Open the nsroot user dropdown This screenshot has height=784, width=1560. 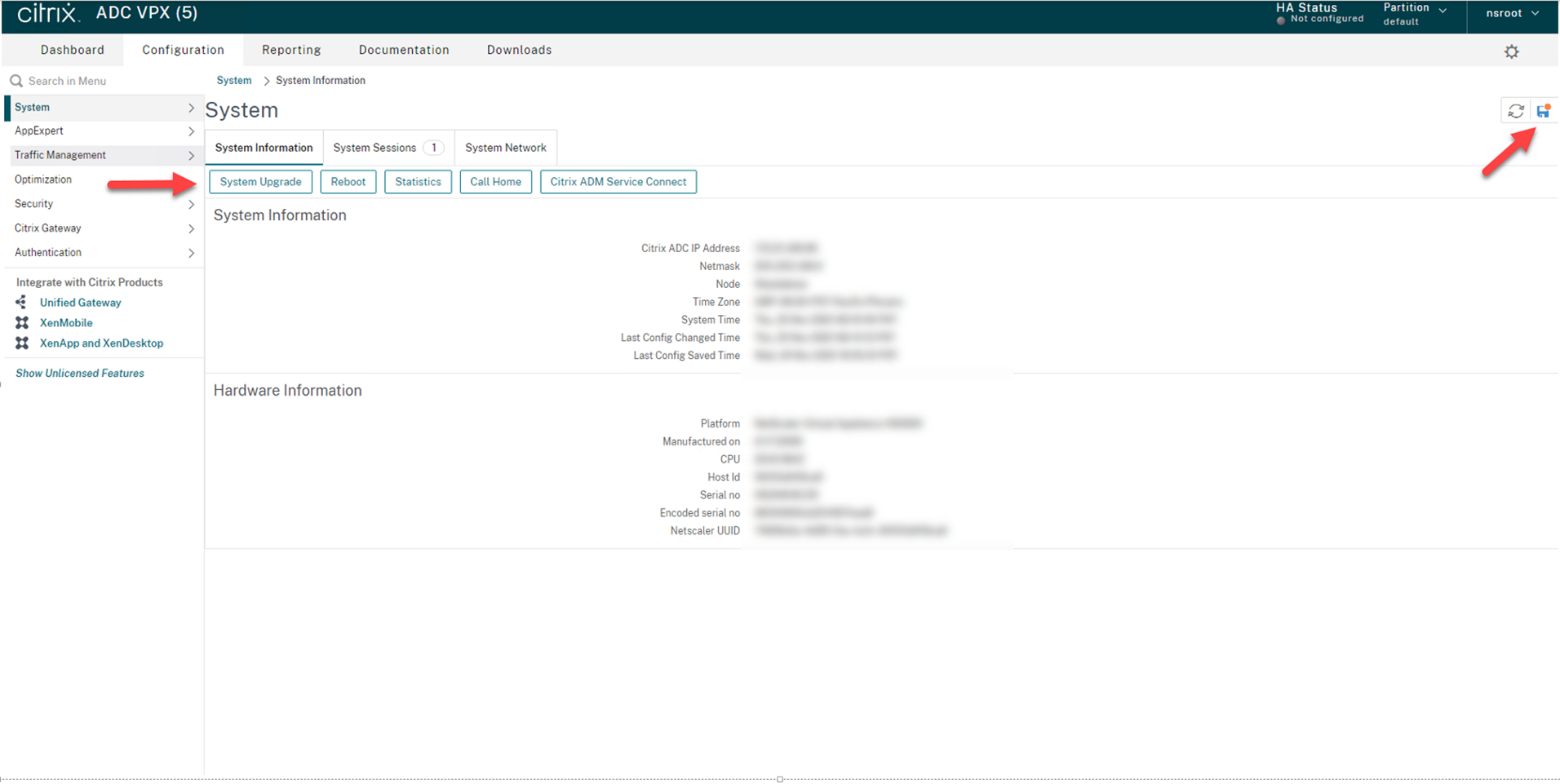click(x=1512, y=13)
